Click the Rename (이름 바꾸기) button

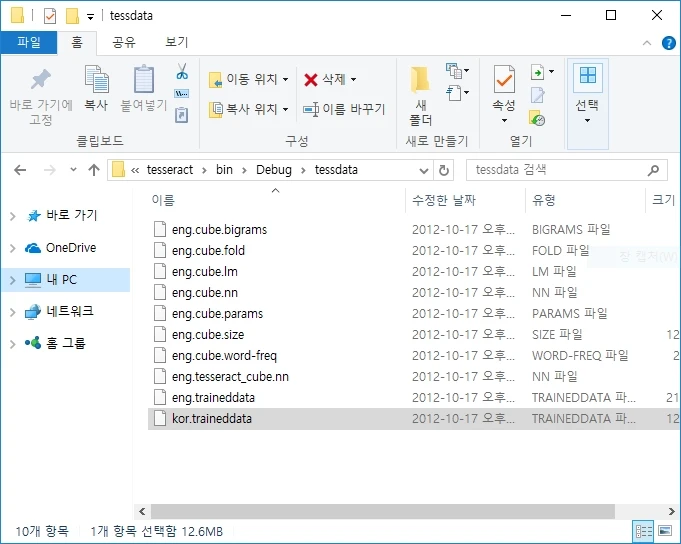344,109
